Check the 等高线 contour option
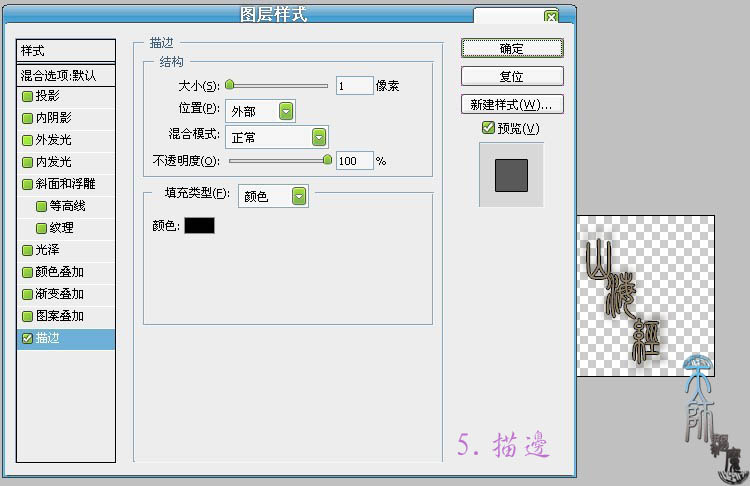 point(42,206)
